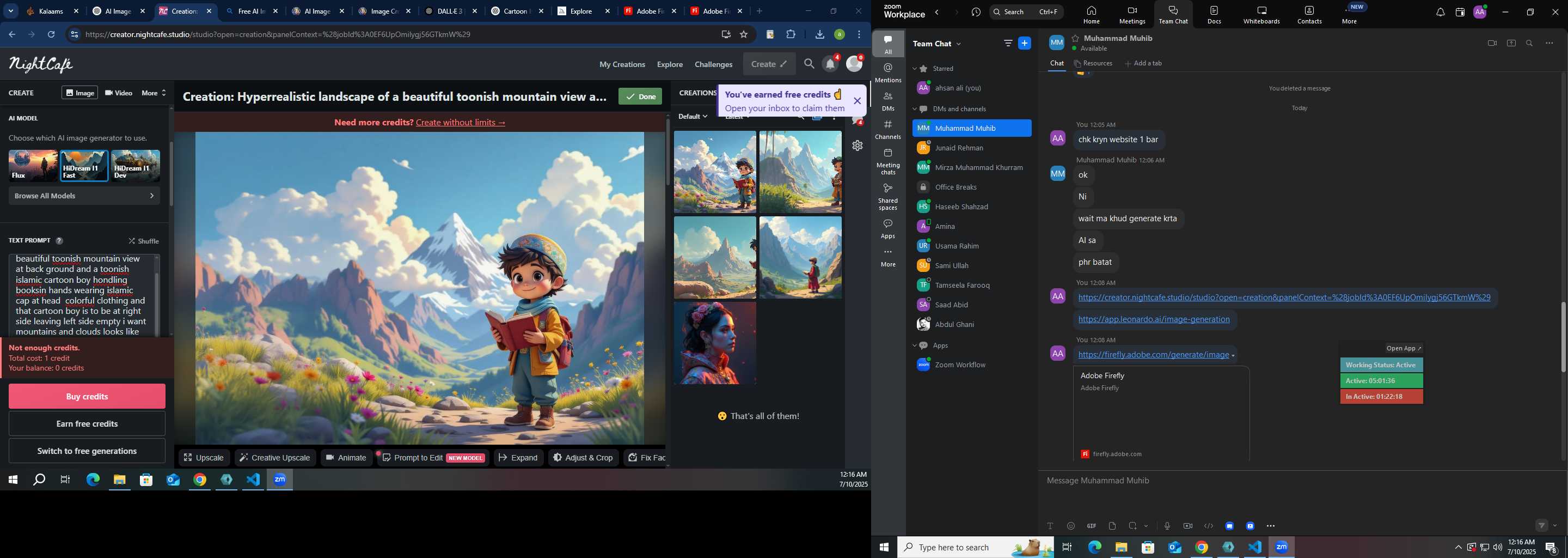Star the Muhammad Muhib chat
This screenshot has height=558, width=1568.
point(1076,38)
